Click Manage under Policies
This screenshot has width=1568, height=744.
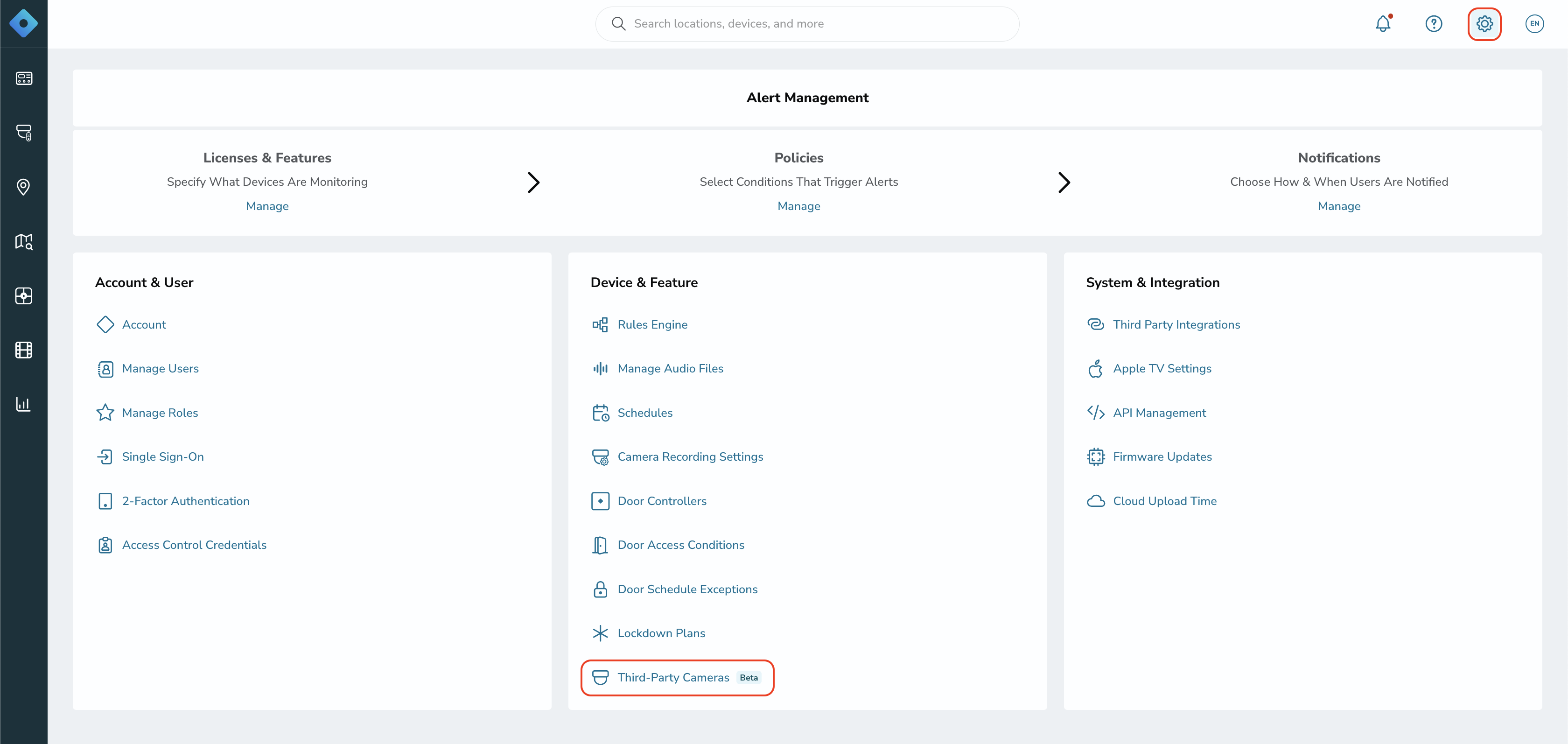pyautogui.click(x=798, y=206)
